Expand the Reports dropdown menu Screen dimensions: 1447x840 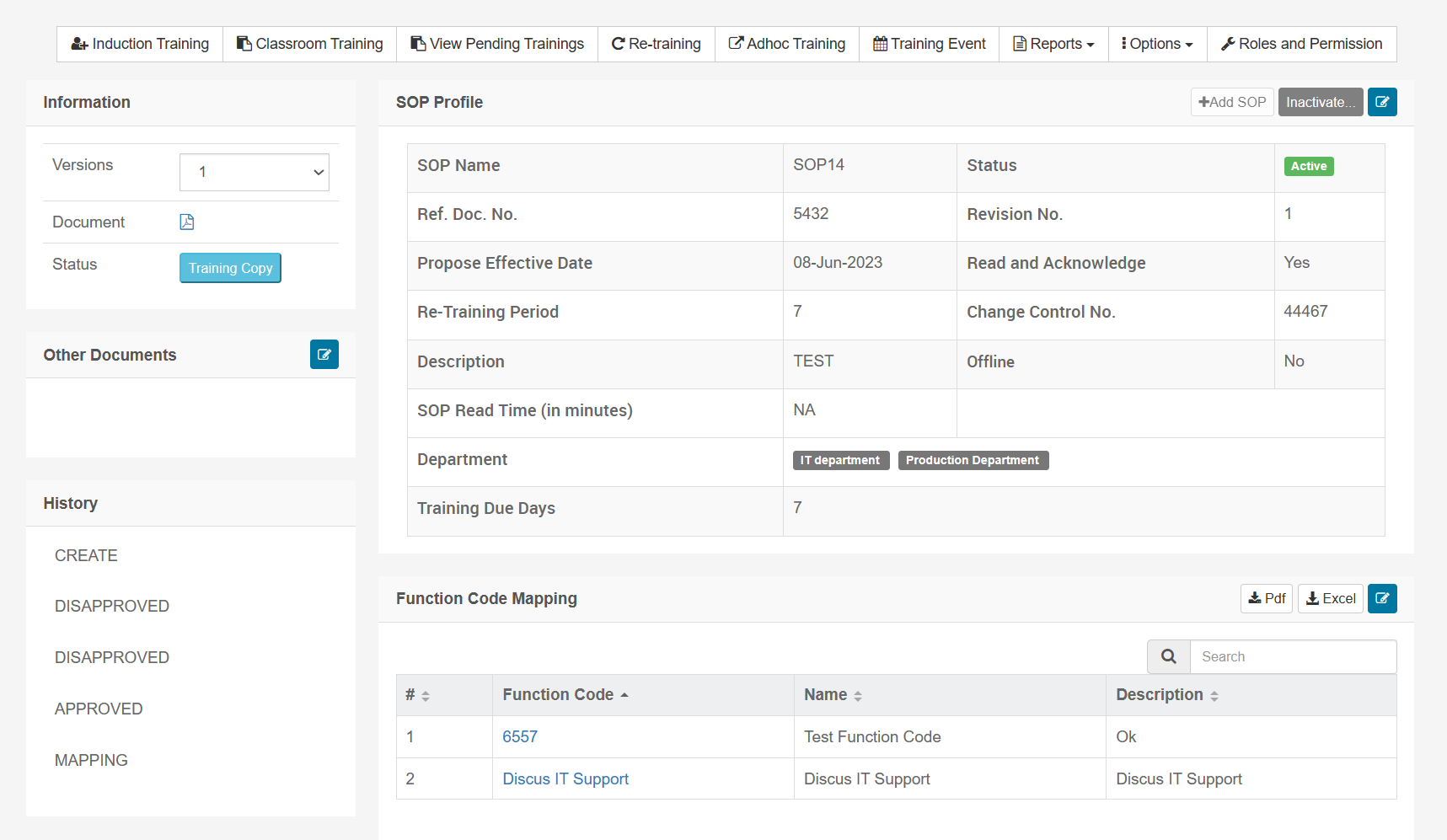pos(1053,44)
